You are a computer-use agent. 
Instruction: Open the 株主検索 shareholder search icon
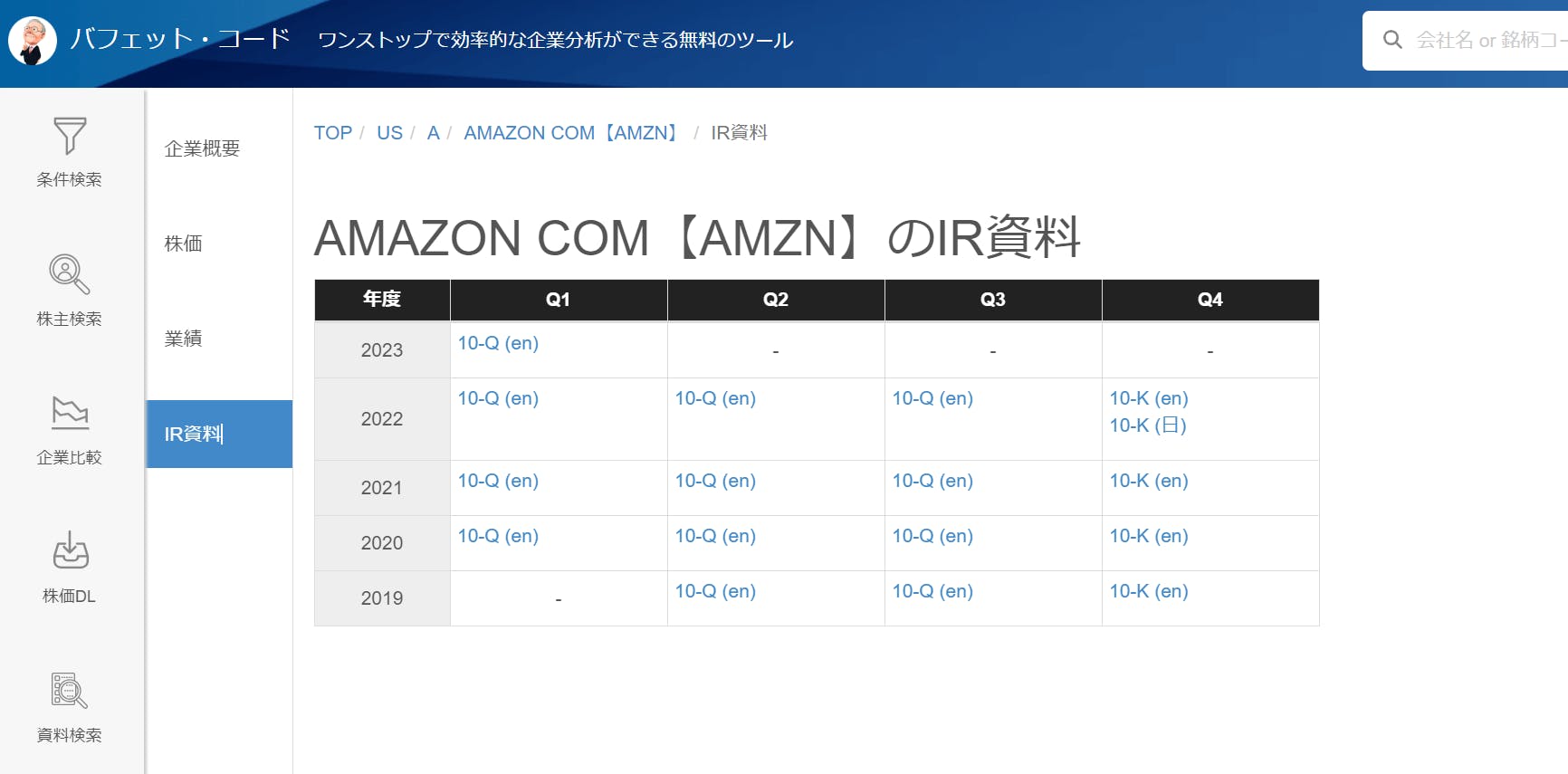tap(70, 274)
